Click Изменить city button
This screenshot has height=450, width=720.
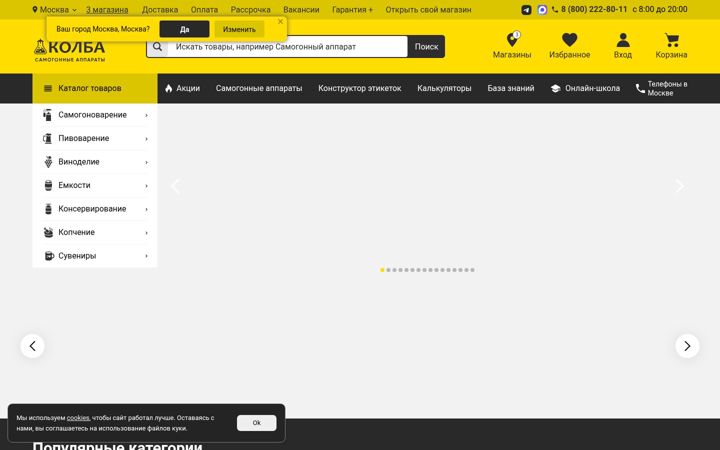click(239, 29)
